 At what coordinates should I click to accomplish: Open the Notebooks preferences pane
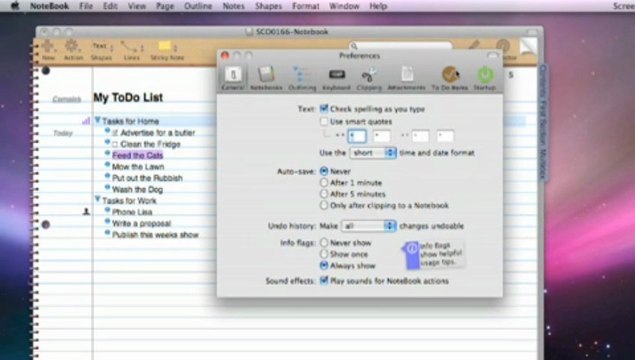[266, 78]
